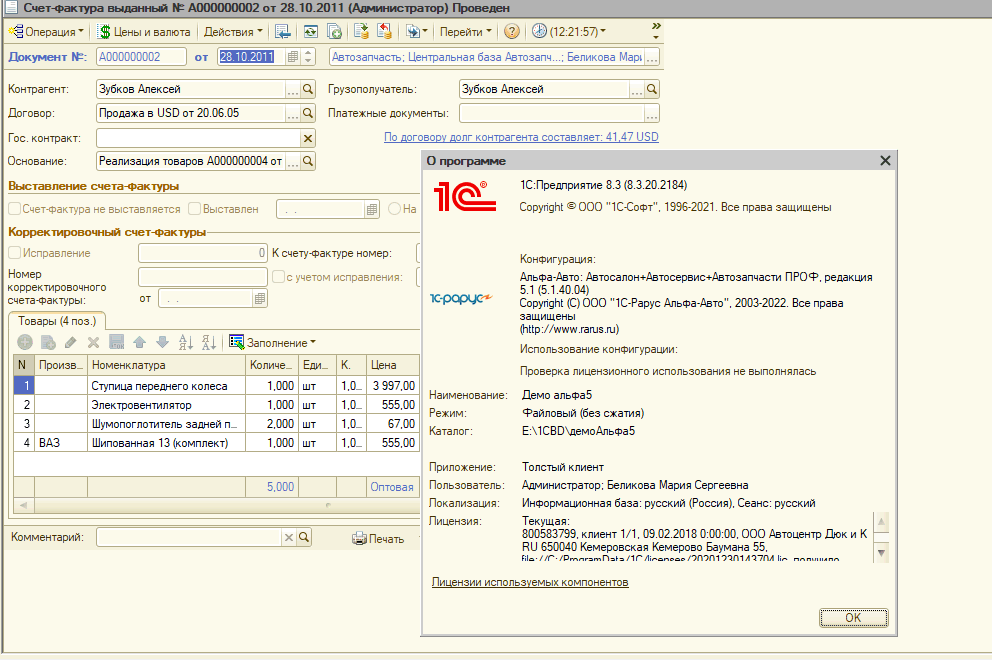Click the license text scroll down arrow
This screenshot has height=660, width=992.
point(881,552)
